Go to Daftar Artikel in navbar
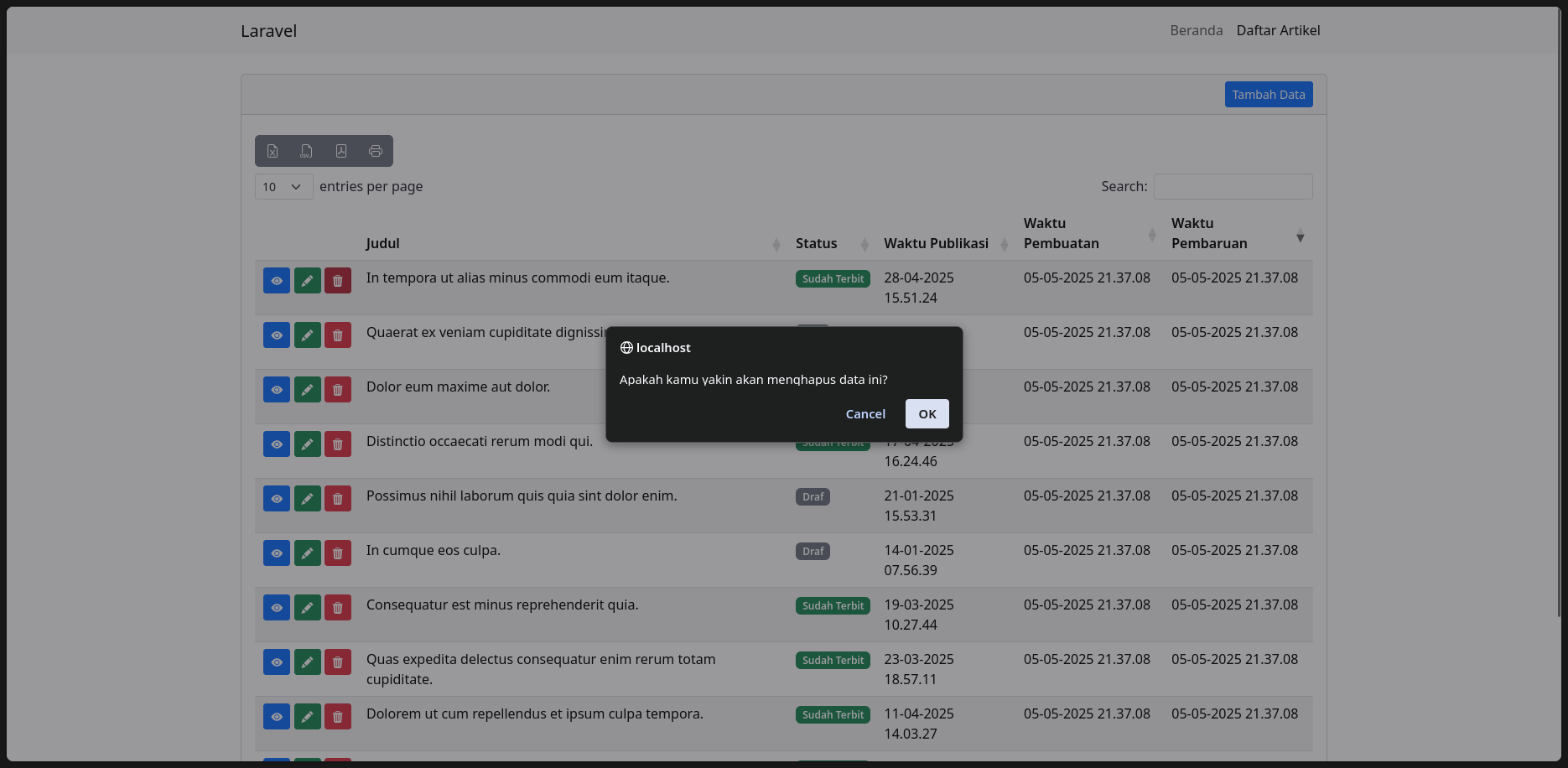This screenshot has width=1568, height=768. (x=1278, y=30)
